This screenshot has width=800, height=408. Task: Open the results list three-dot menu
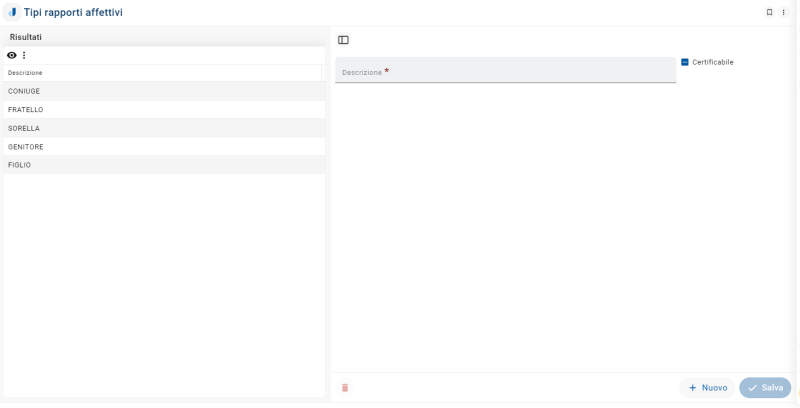point(24,56)
